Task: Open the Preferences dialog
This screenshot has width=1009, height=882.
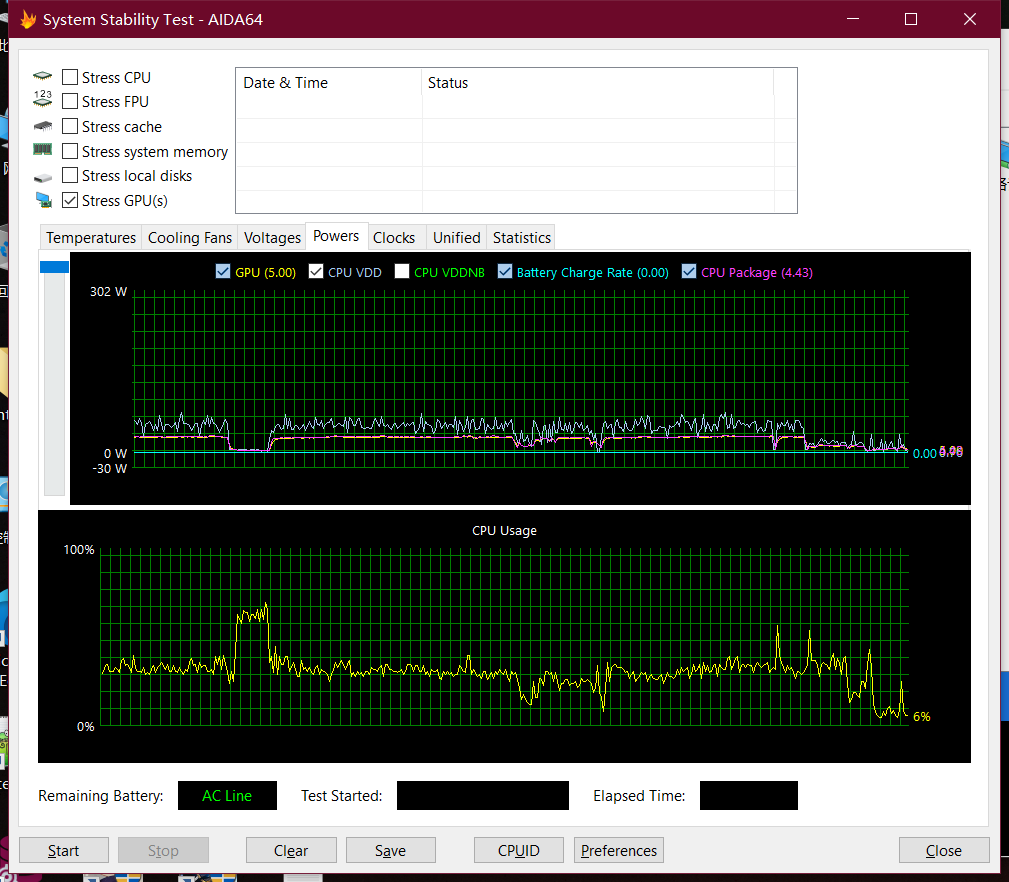Action: pyautogui.click(x=618, y=850)
